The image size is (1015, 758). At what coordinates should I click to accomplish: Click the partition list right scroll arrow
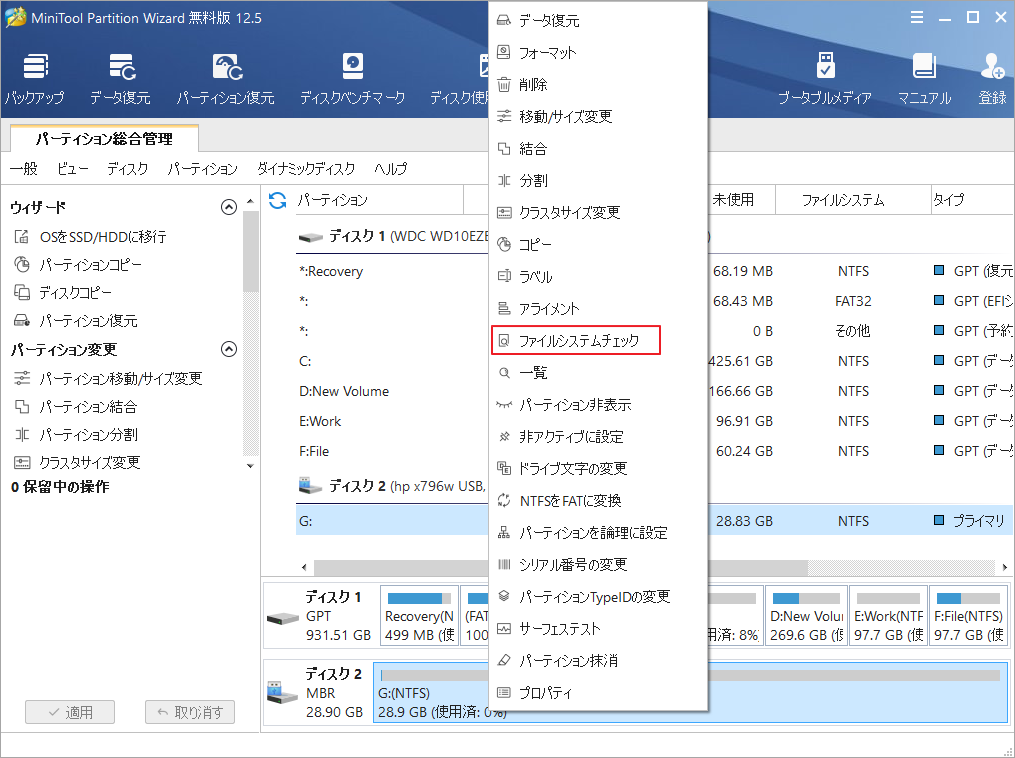click(1005, 567)
